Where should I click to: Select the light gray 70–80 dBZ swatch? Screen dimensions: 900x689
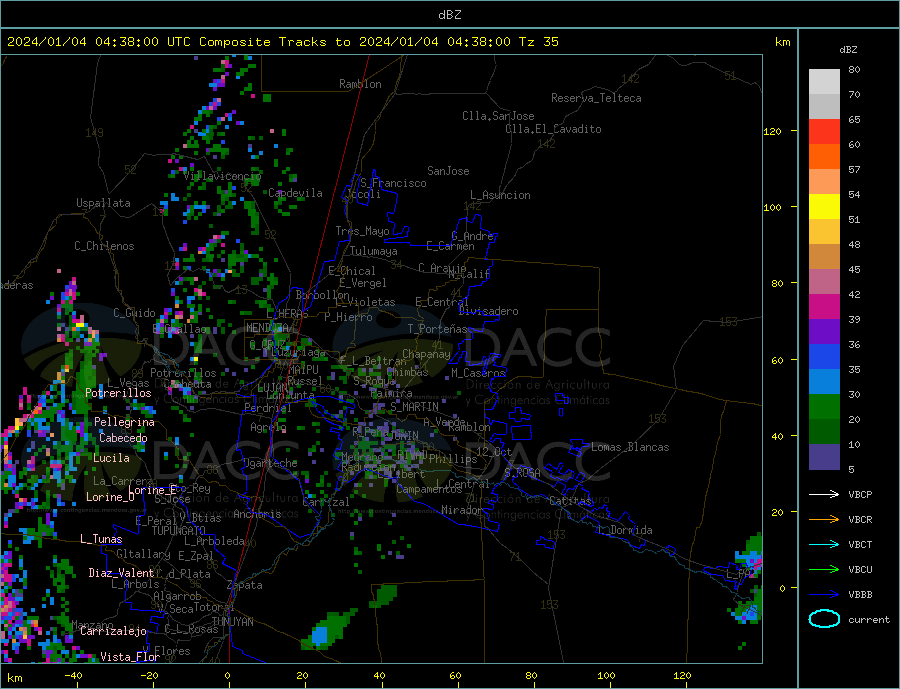(x=824, y=82)
